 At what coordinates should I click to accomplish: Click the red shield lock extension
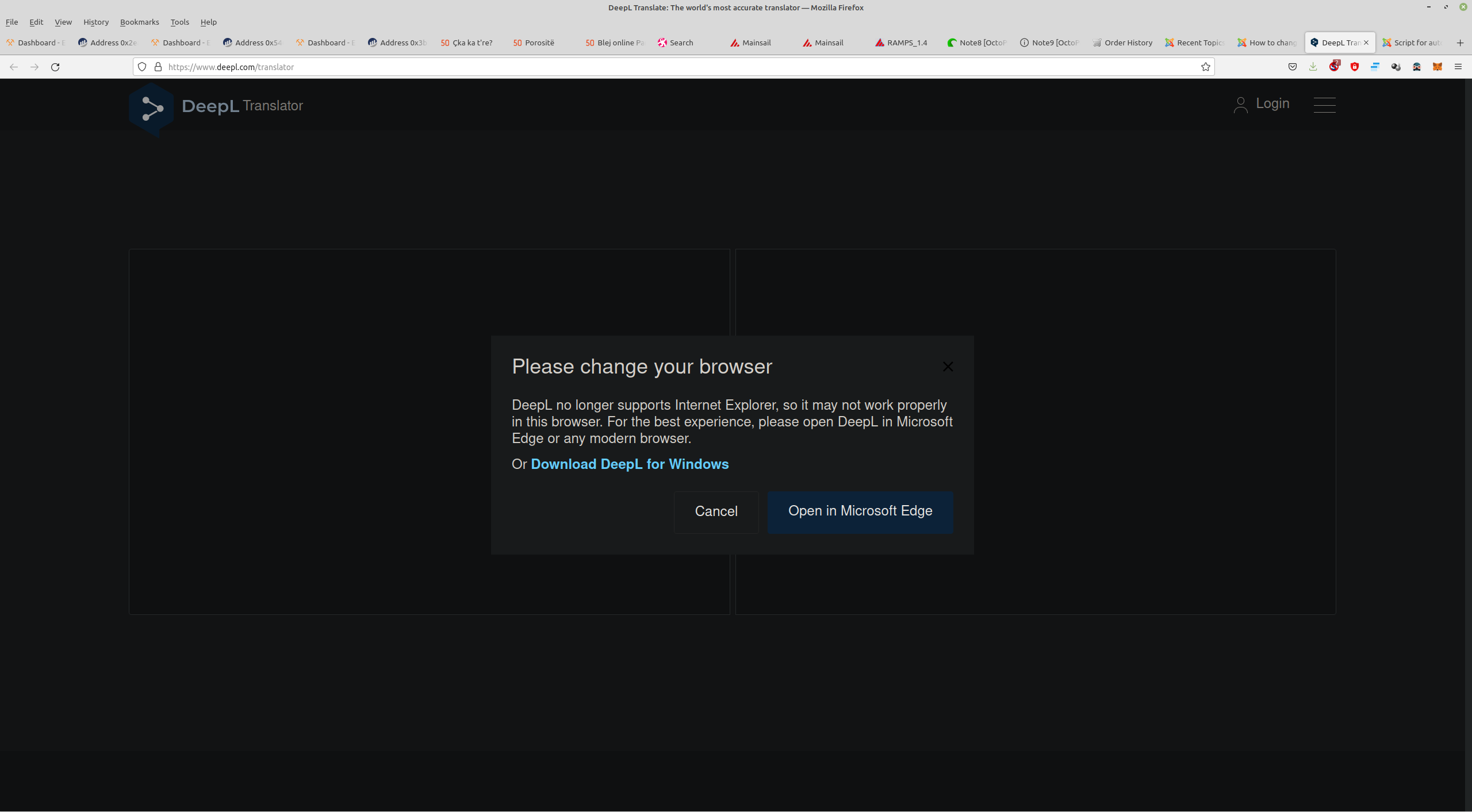pos(1355,67)
